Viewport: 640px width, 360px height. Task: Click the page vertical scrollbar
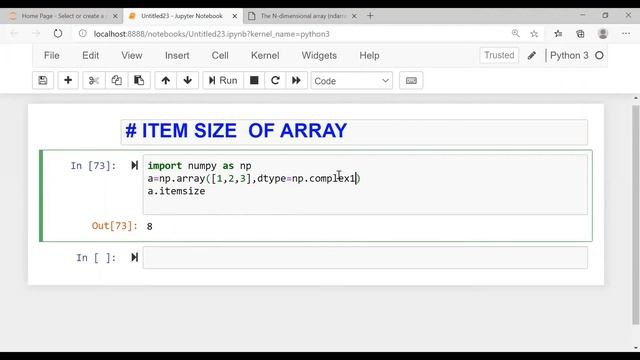click(x=636, y=215)
